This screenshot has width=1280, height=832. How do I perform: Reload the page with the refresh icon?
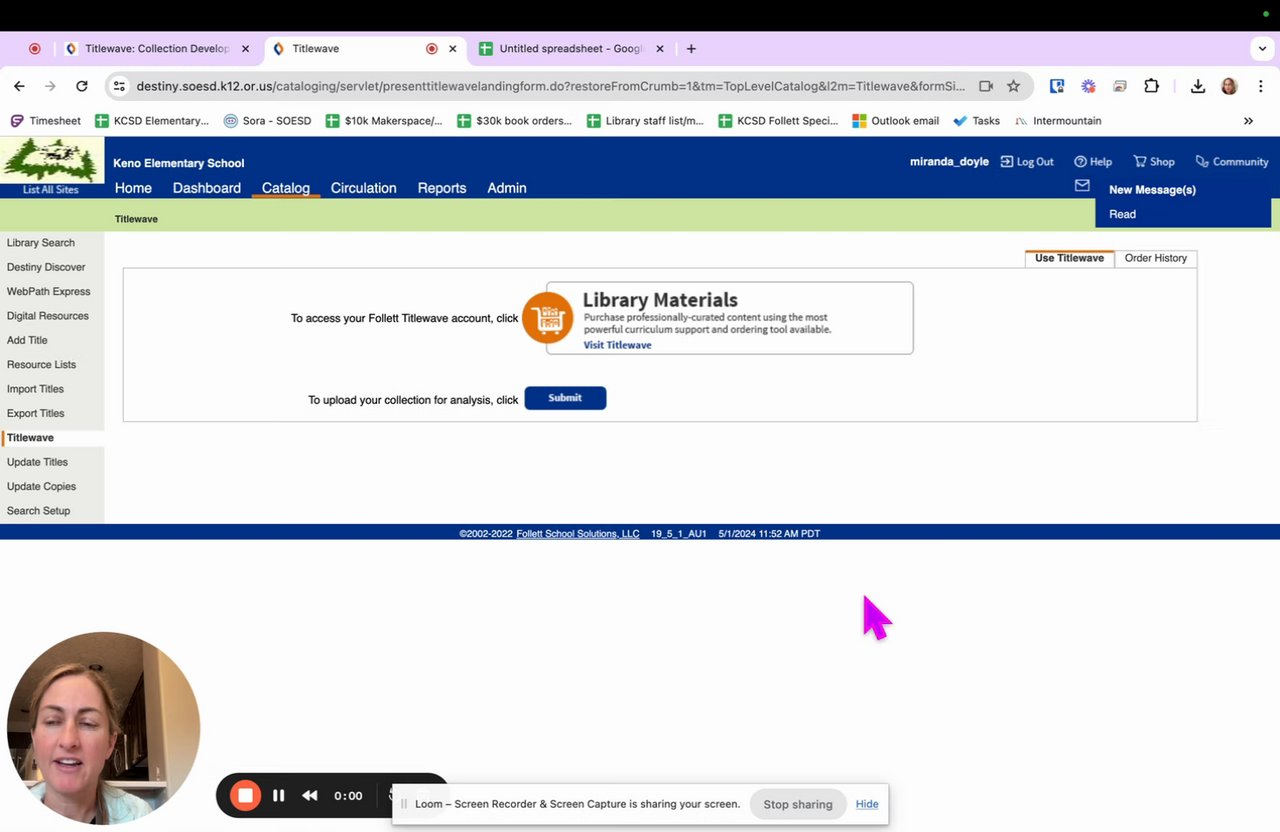coord(82,86)
